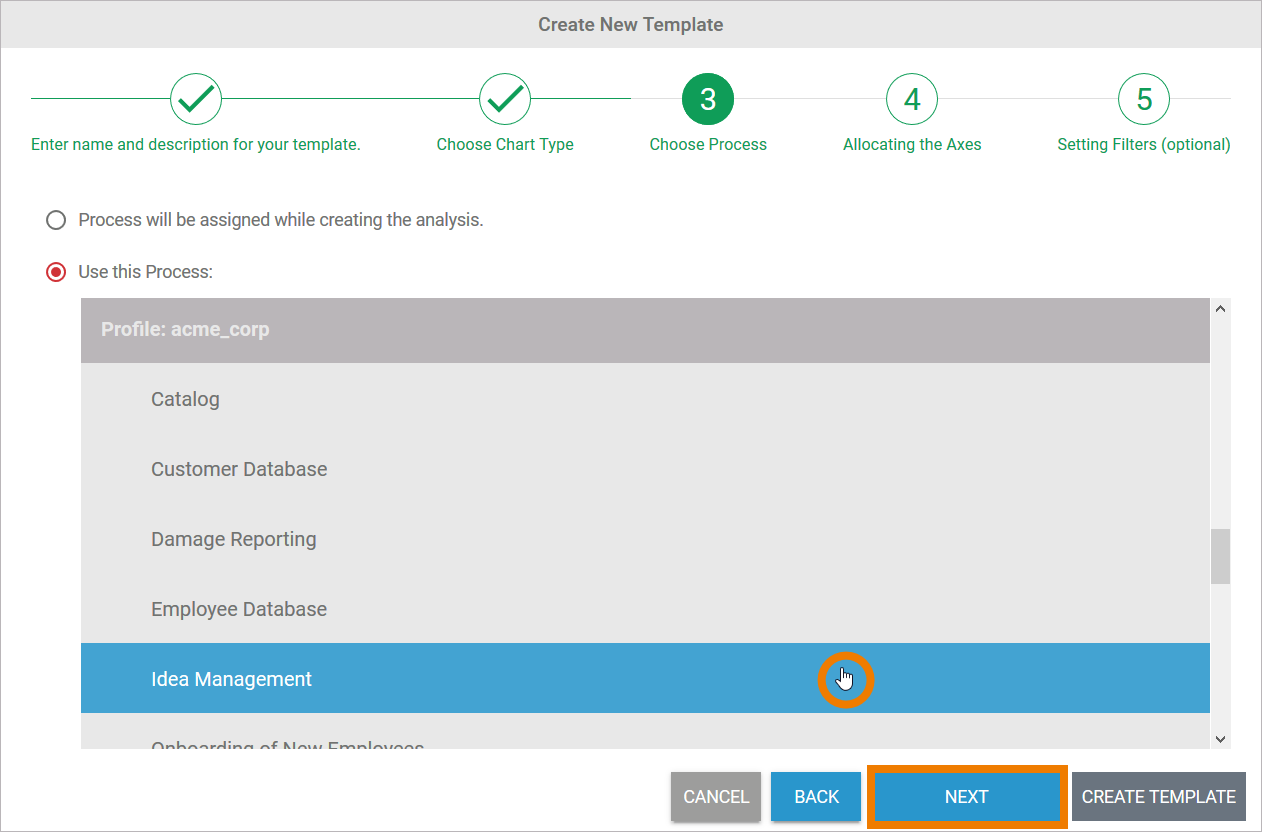This screenshot has height=832, width=1262.
Task: Click the step 3 Choose Process circle
Action: click(x=708, y=99)
